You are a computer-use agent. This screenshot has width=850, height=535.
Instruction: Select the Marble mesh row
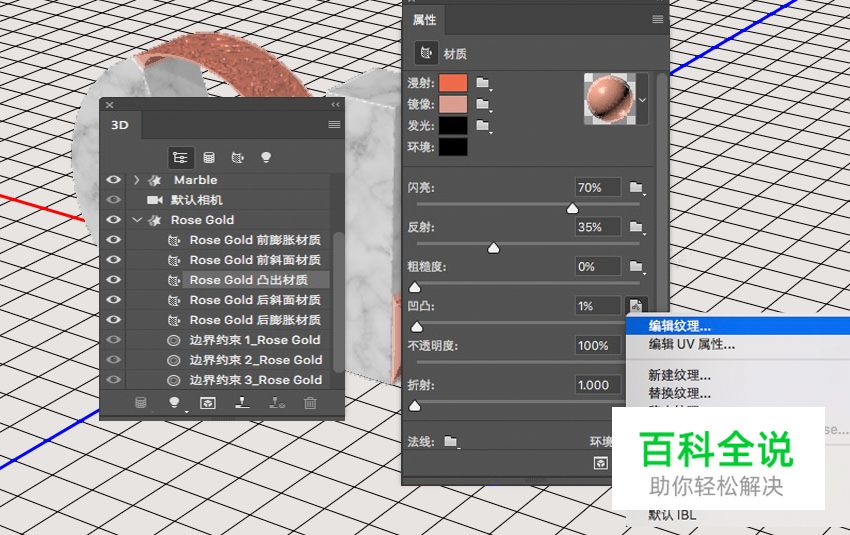195,179
